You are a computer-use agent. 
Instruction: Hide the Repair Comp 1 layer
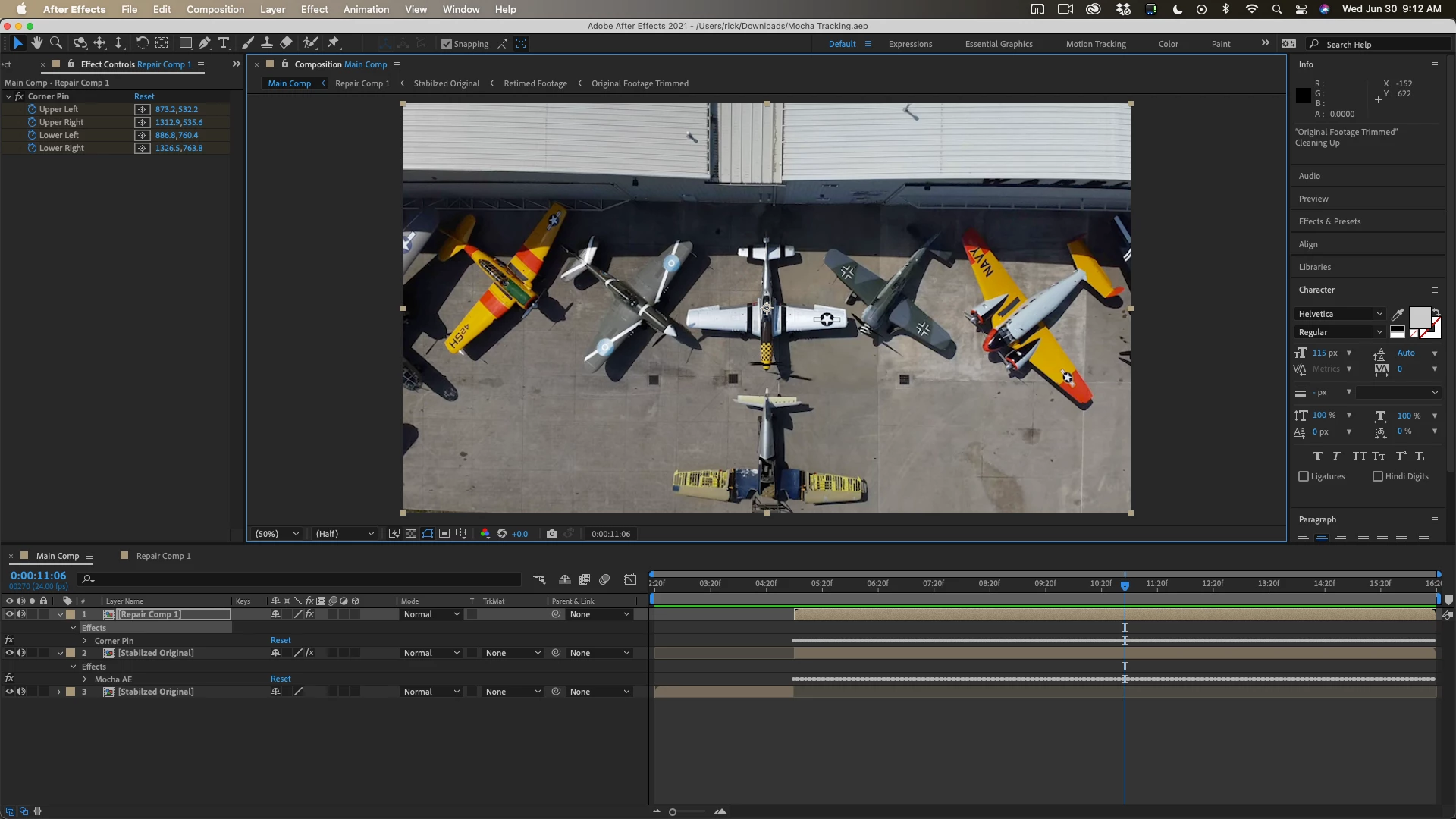point(9,614)
